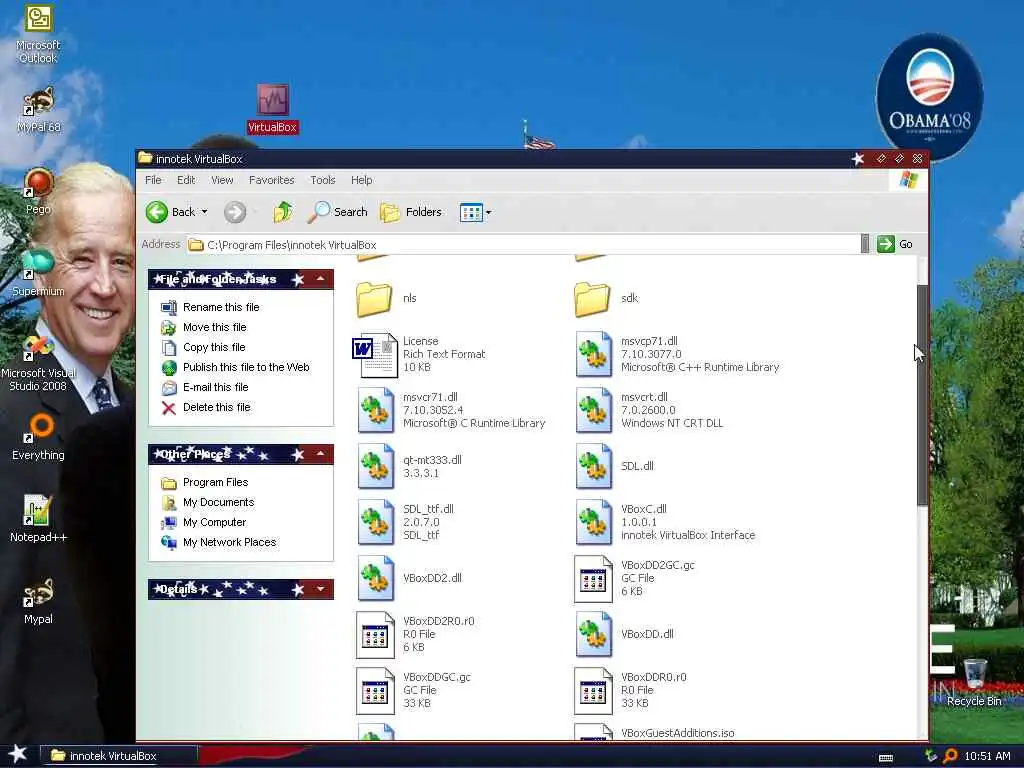This screenshot has width=1024, height=768.
Task: Select the msvcrt.dll file icon
Action: [x=594, y=410]
